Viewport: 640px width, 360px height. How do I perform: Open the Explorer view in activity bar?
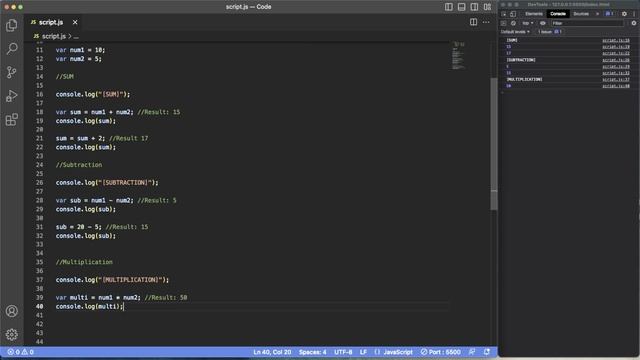[12, 25]
